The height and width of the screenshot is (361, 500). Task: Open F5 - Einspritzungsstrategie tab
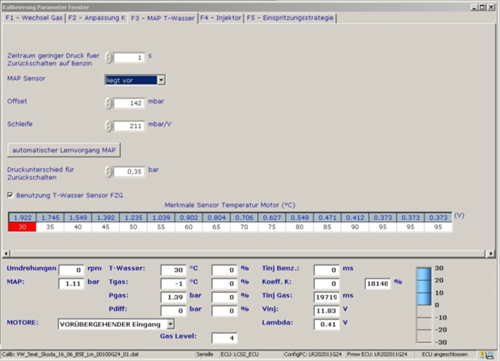click(290, 18)
